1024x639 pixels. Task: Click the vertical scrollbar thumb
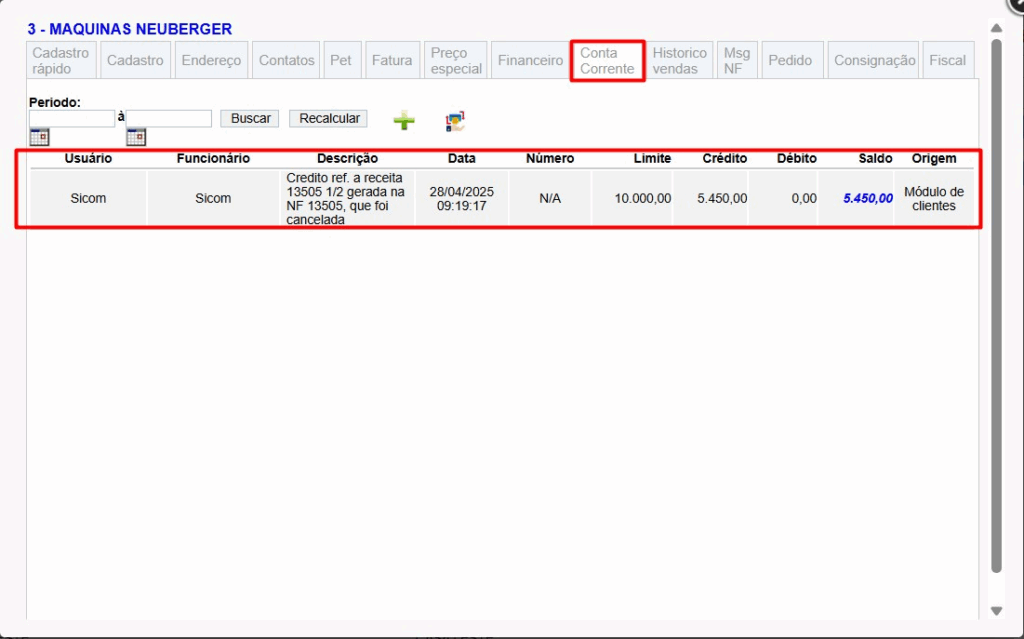996,306
